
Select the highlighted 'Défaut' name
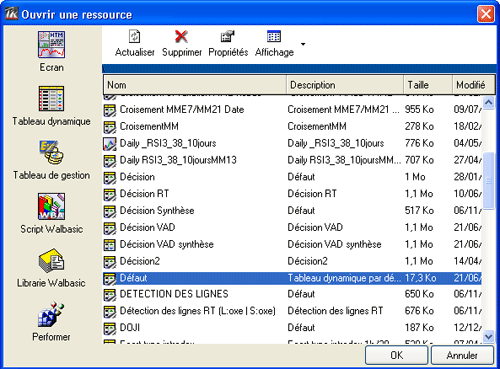click(133, 278)
